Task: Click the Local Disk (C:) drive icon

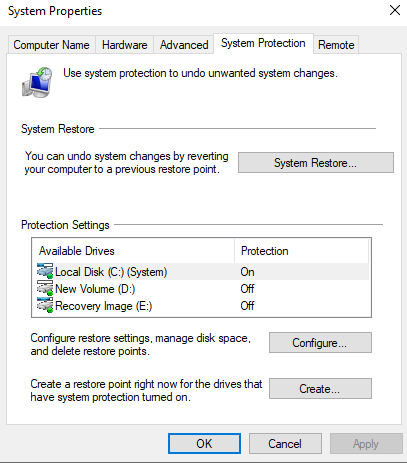Action: [45, 271]
